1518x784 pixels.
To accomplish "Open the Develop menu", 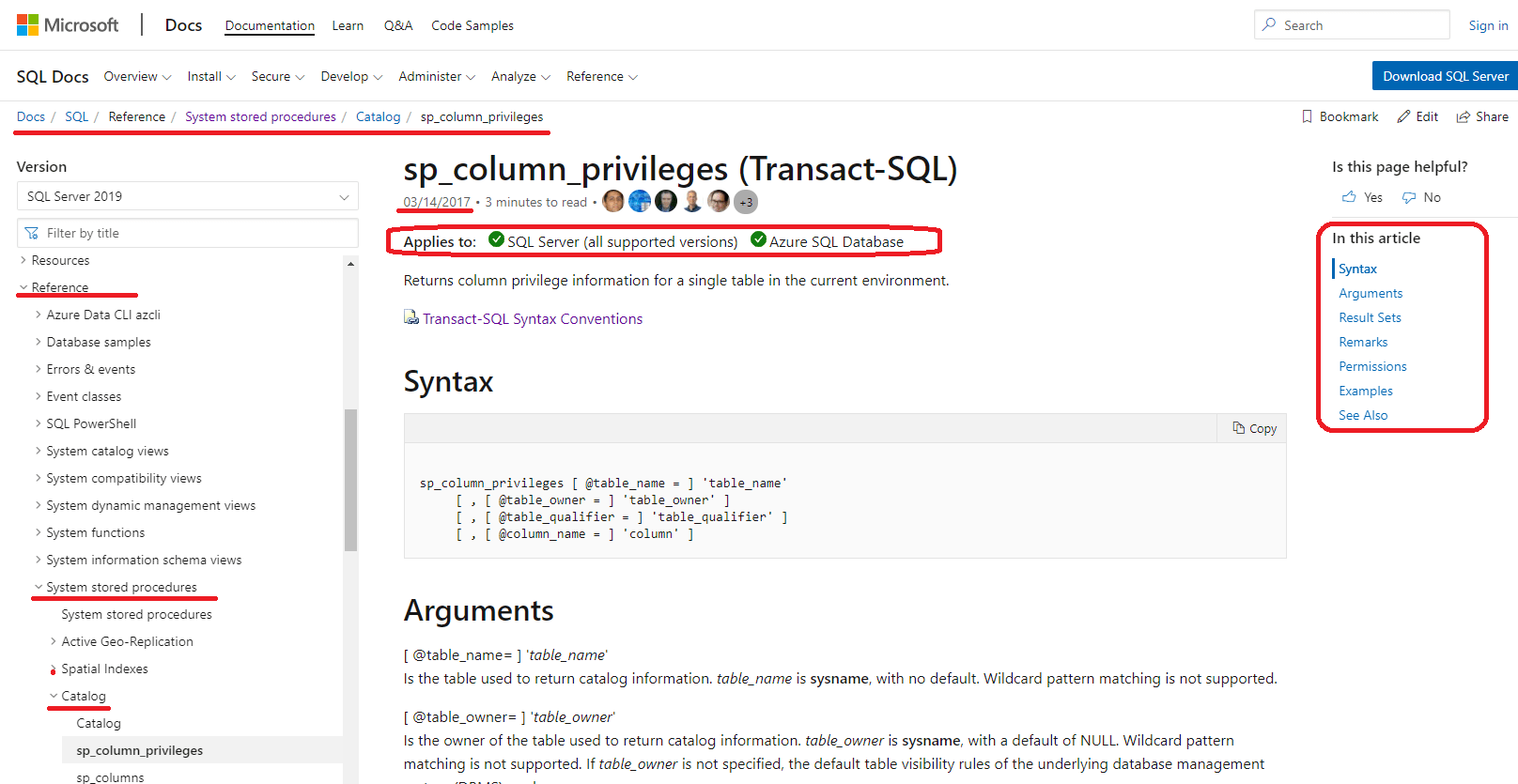I will point(350,76).
